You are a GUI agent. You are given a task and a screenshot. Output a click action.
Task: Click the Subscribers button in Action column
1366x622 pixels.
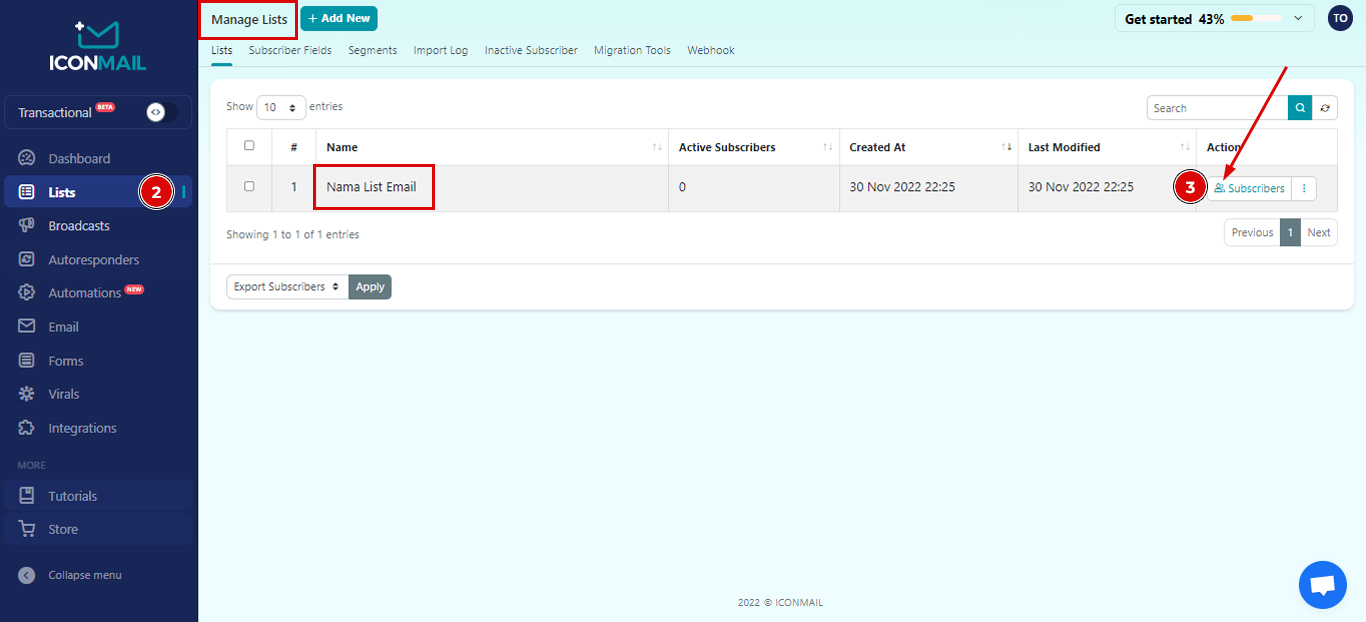tap(1249, 188)
